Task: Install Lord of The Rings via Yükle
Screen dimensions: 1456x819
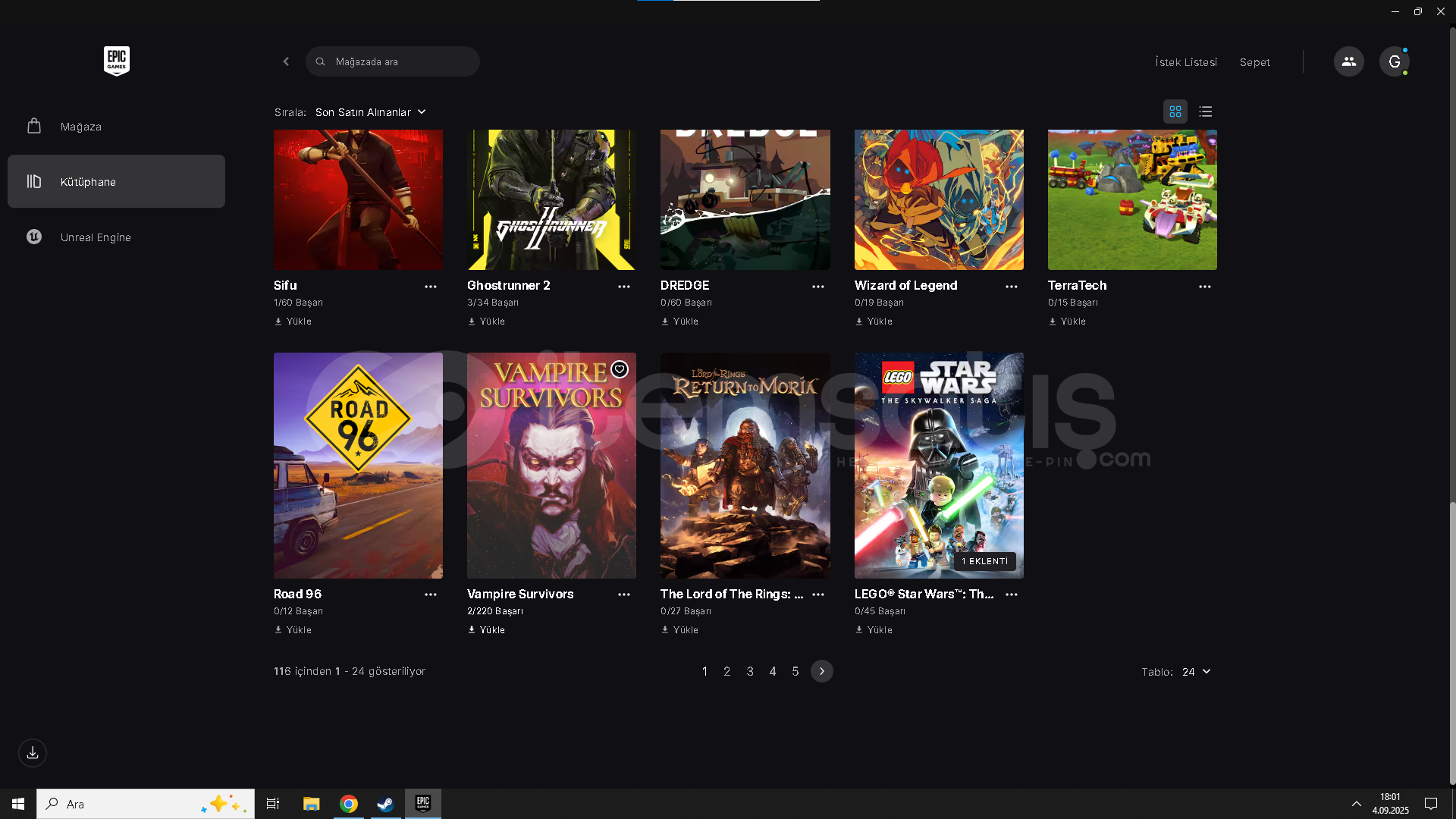Action: (680, 630)
